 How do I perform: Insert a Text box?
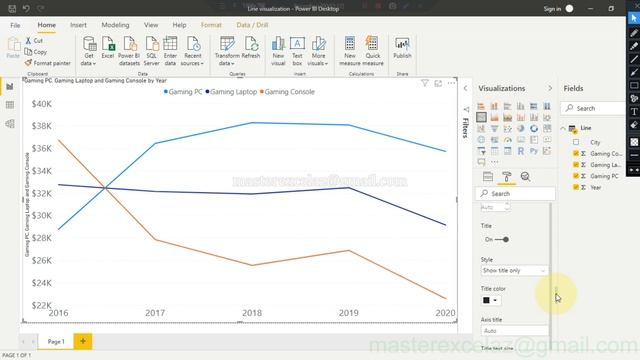tap(297, 51)
